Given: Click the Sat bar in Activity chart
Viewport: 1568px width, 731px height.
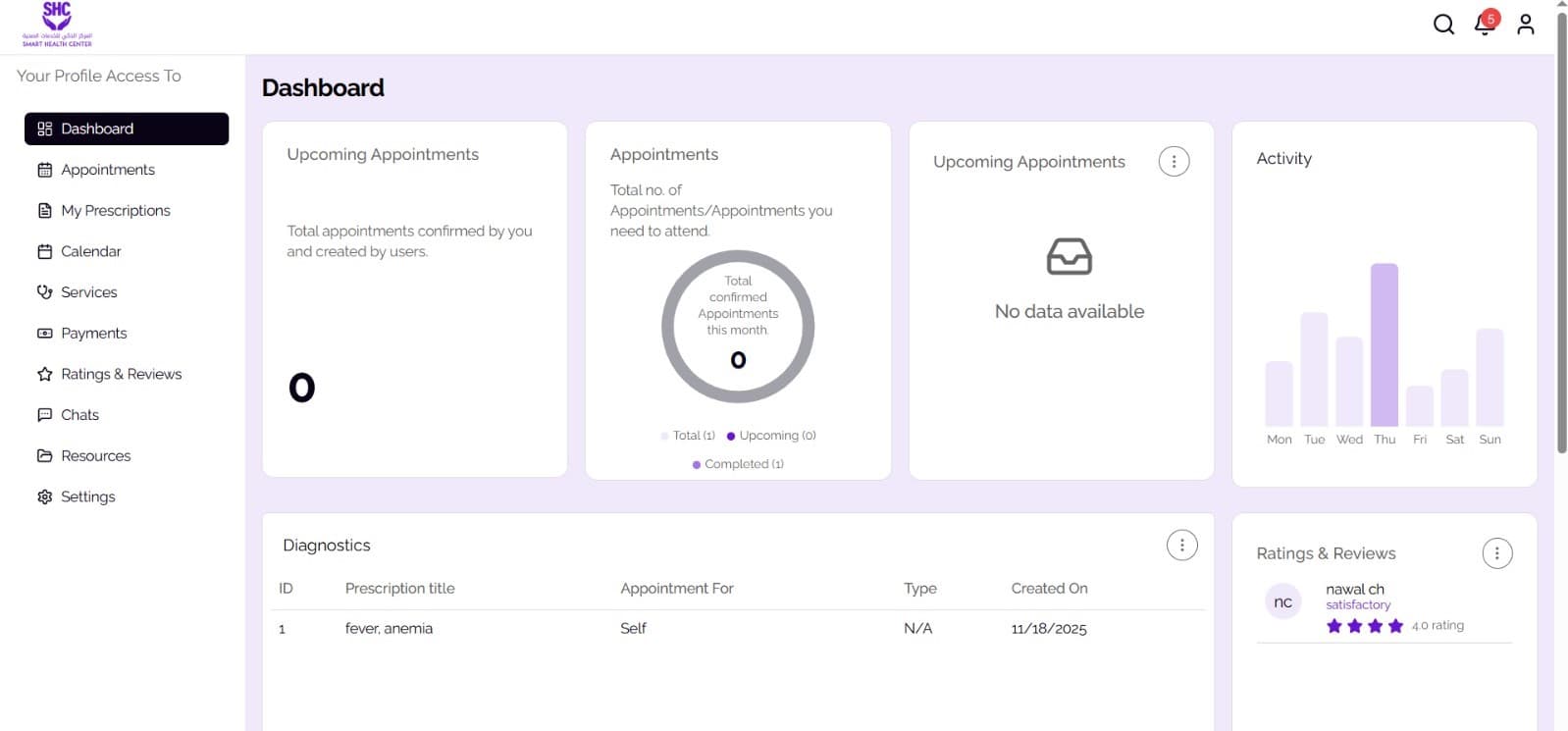Looking at the screenshot, I should click(1455, 397).
